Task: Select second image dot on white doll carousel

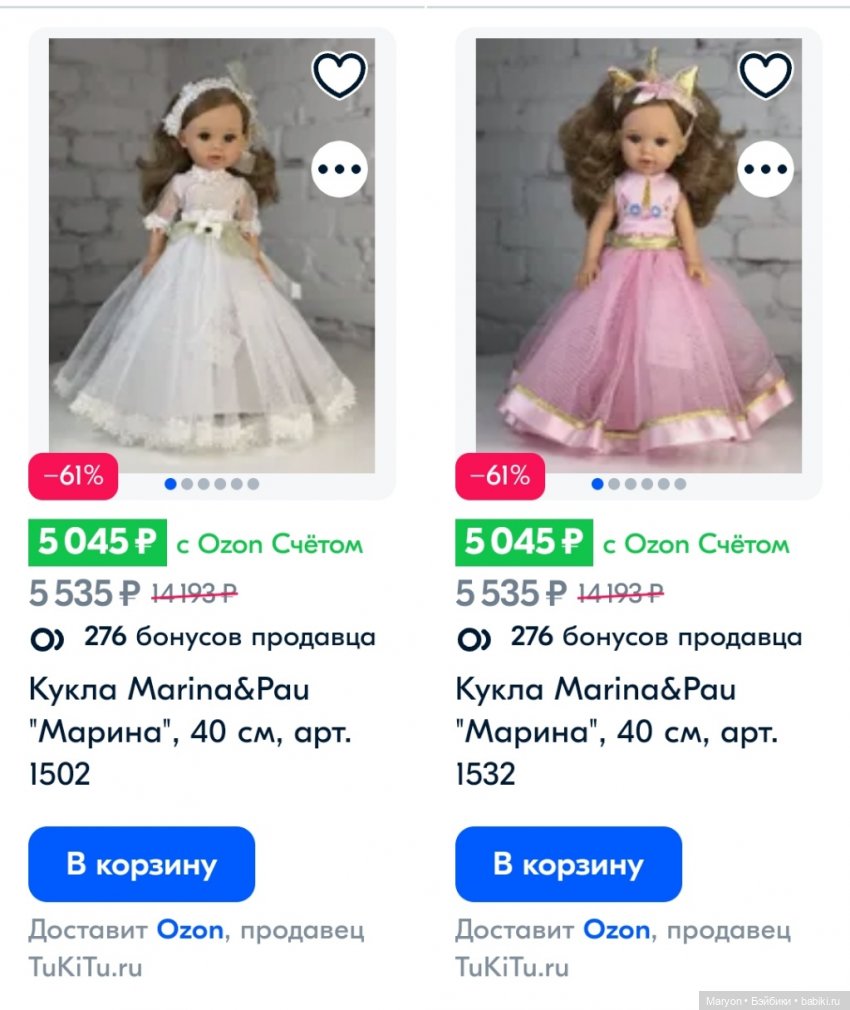Action: pos(187,484)
